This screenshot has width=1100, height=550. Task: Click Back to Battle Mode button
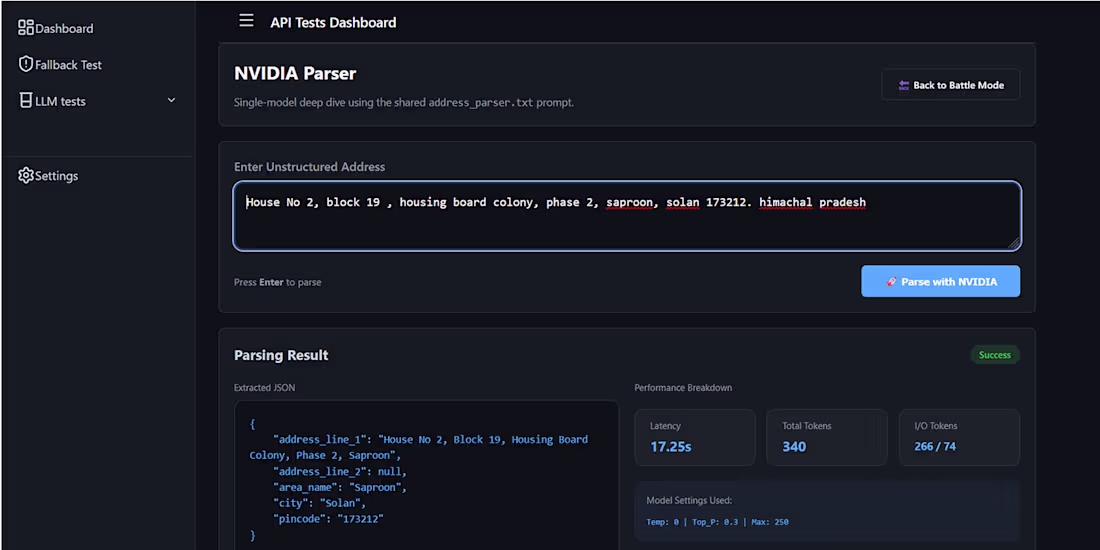pos(951,85)
